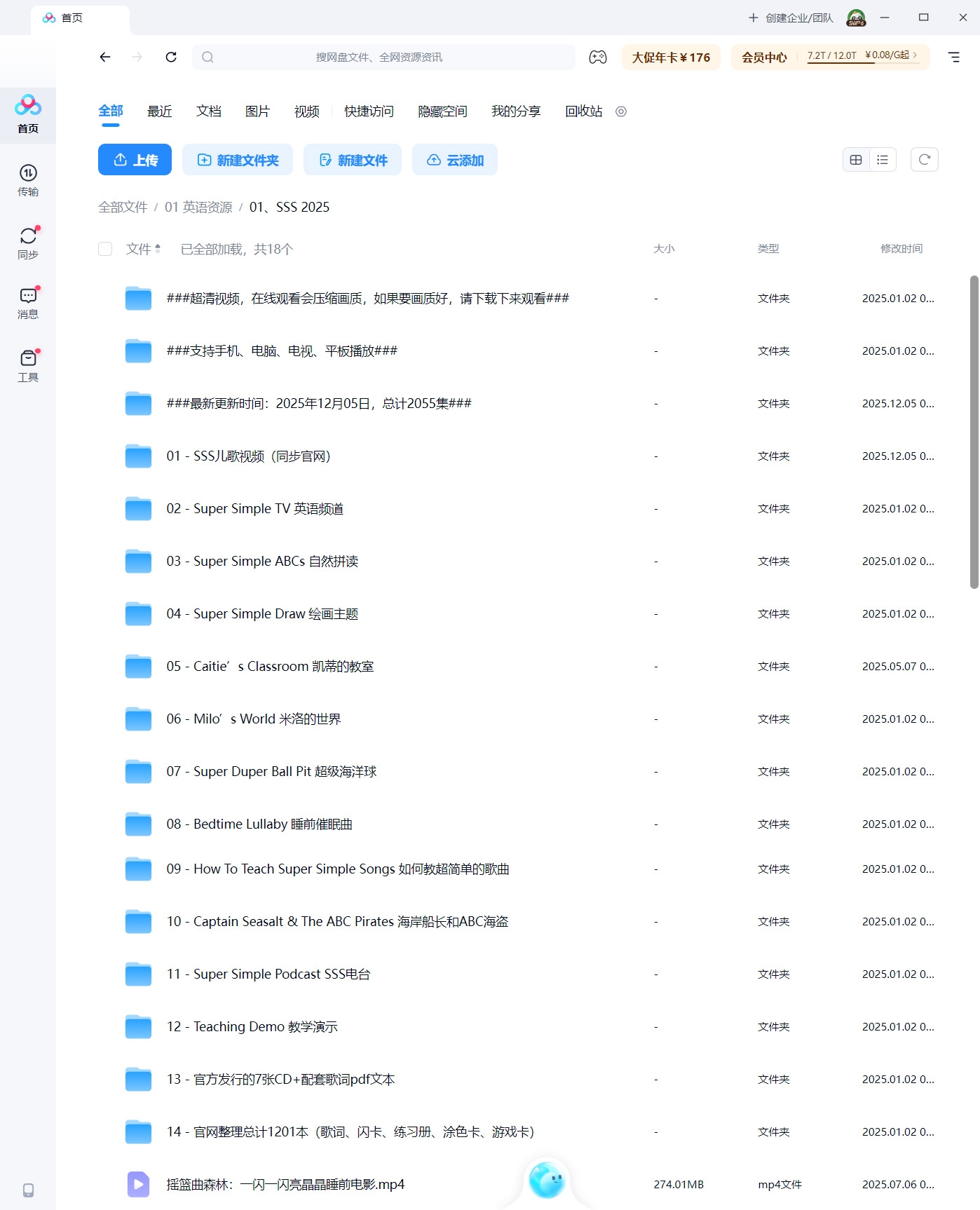Select file 摇篮曲森林：一闪一闪亮晶晶睡前电影.mp4
980x1210 pixels.
tap(285, 1184)
